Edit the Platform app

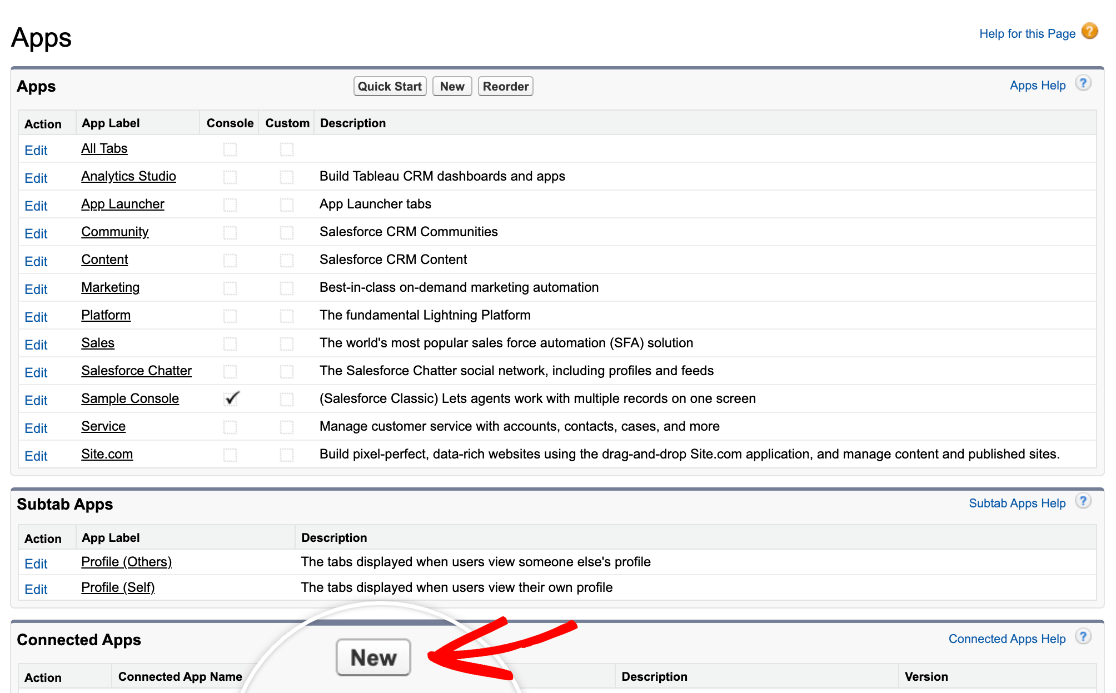click(36, 317)
